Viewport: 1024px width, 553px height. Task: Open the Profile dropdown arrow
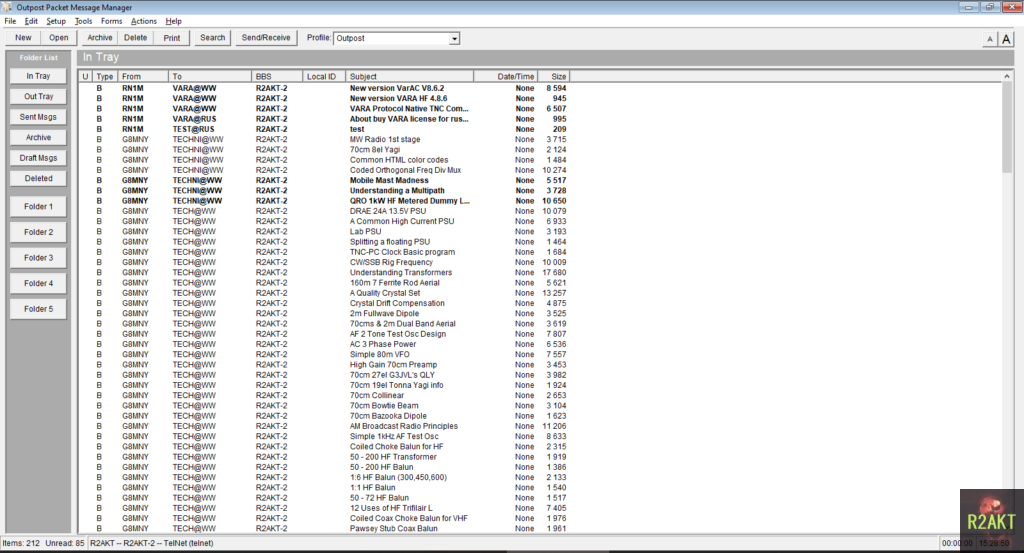(454, 39)
